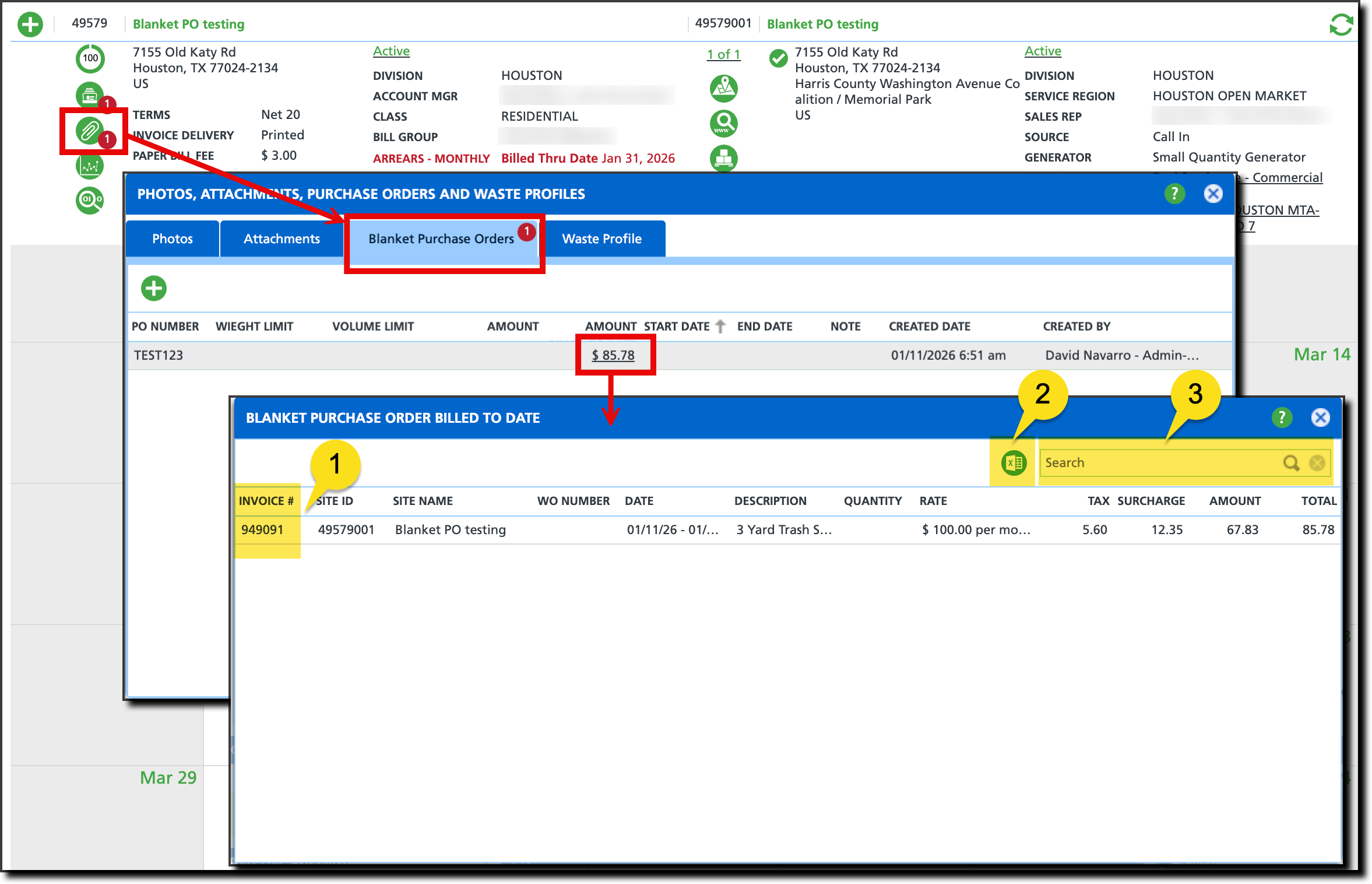Open the site map location icon
This screenshot has height=884, width=1372.
click(723, 89)
